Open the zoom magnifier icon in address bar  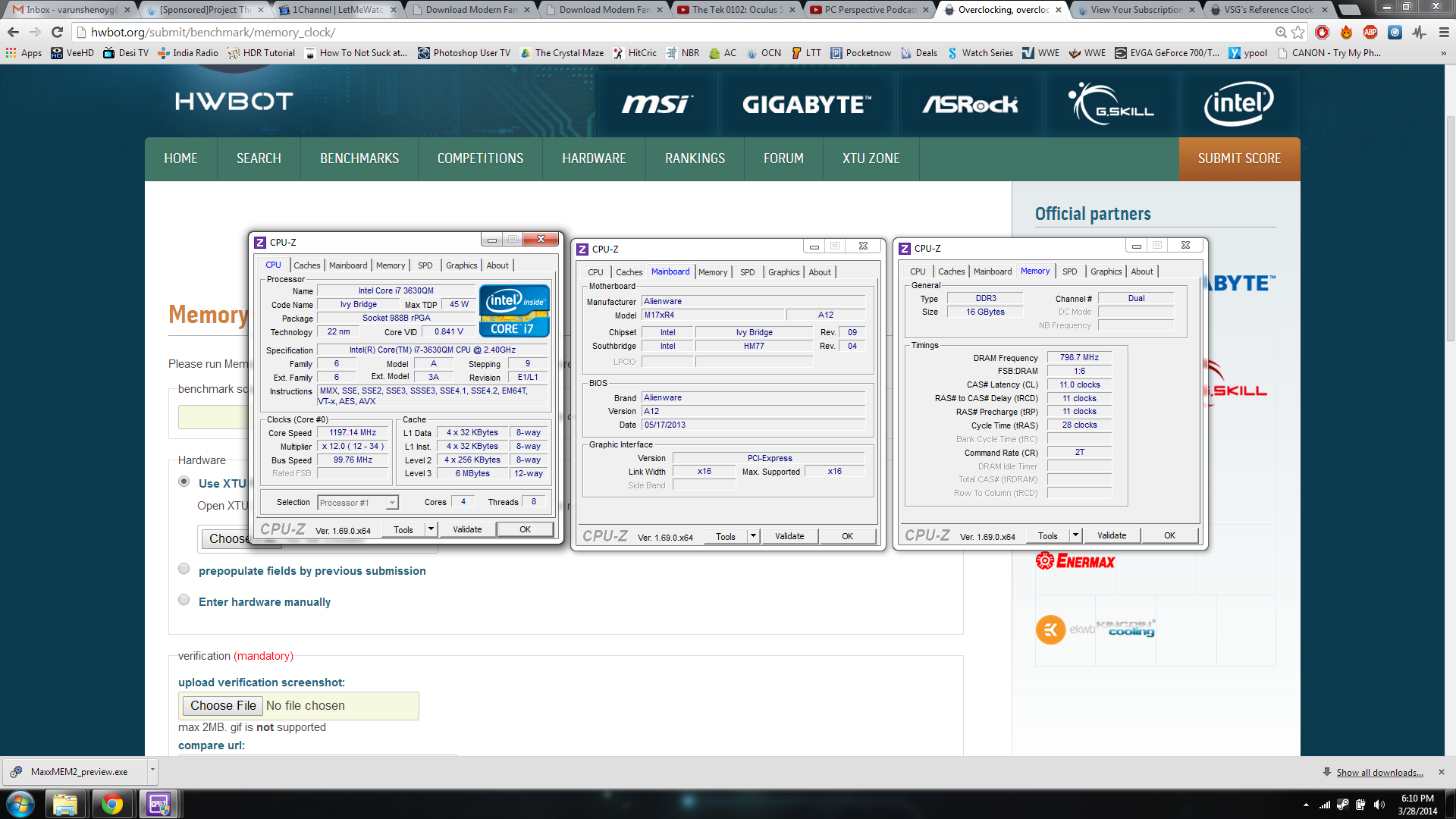tap(1281, 32)
